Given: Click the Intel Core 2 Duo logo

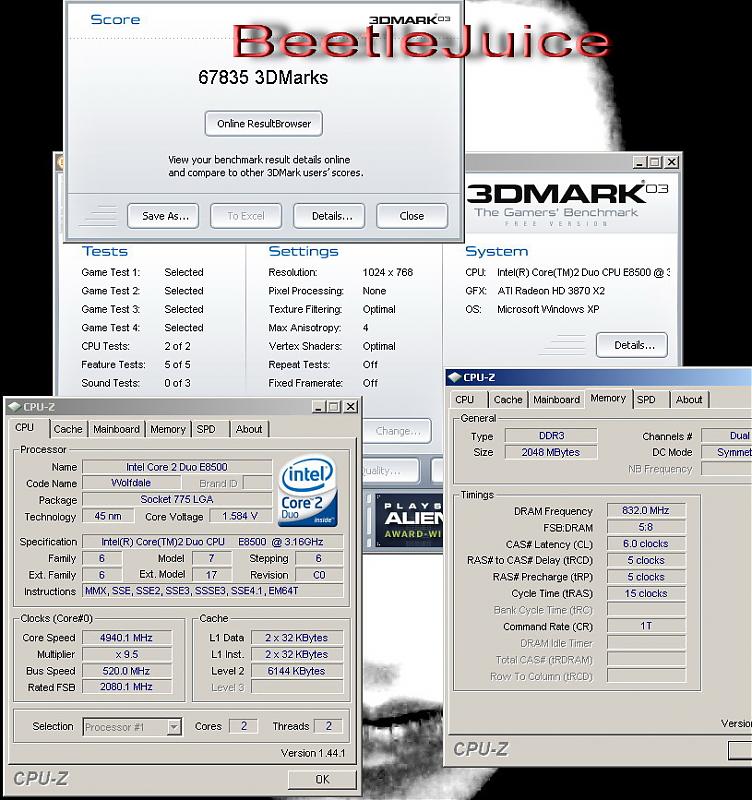Looking at the screenshot, I should [x=308, y=491].
